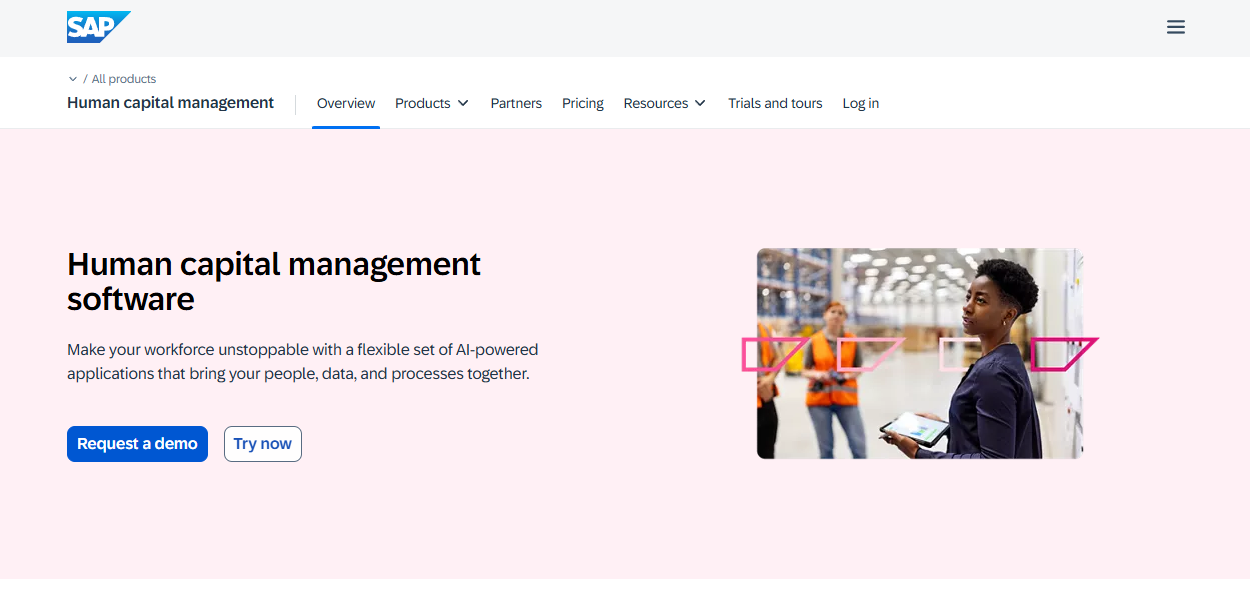Click the SAP logo
The image size is (1250, 608).
click(x=98, y=26)
